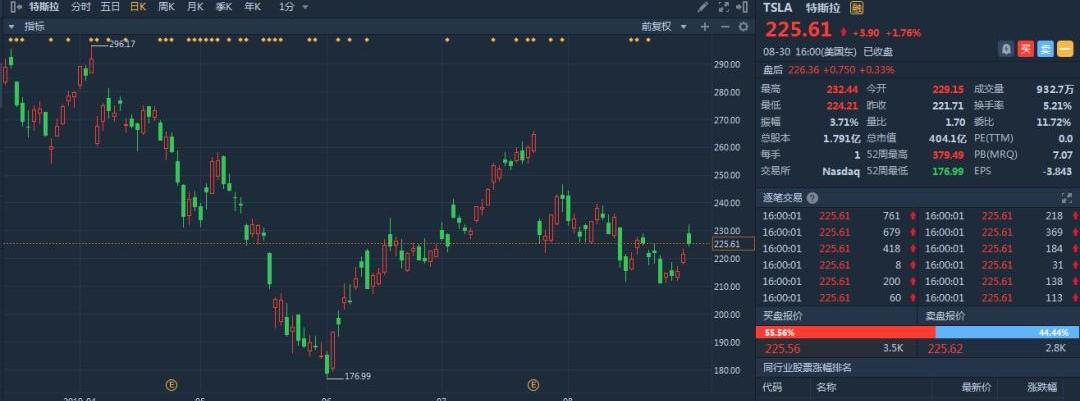Open the help icon next to 逐笔交易
Viewport: 1080px width, 401px height.
[813, 198]
